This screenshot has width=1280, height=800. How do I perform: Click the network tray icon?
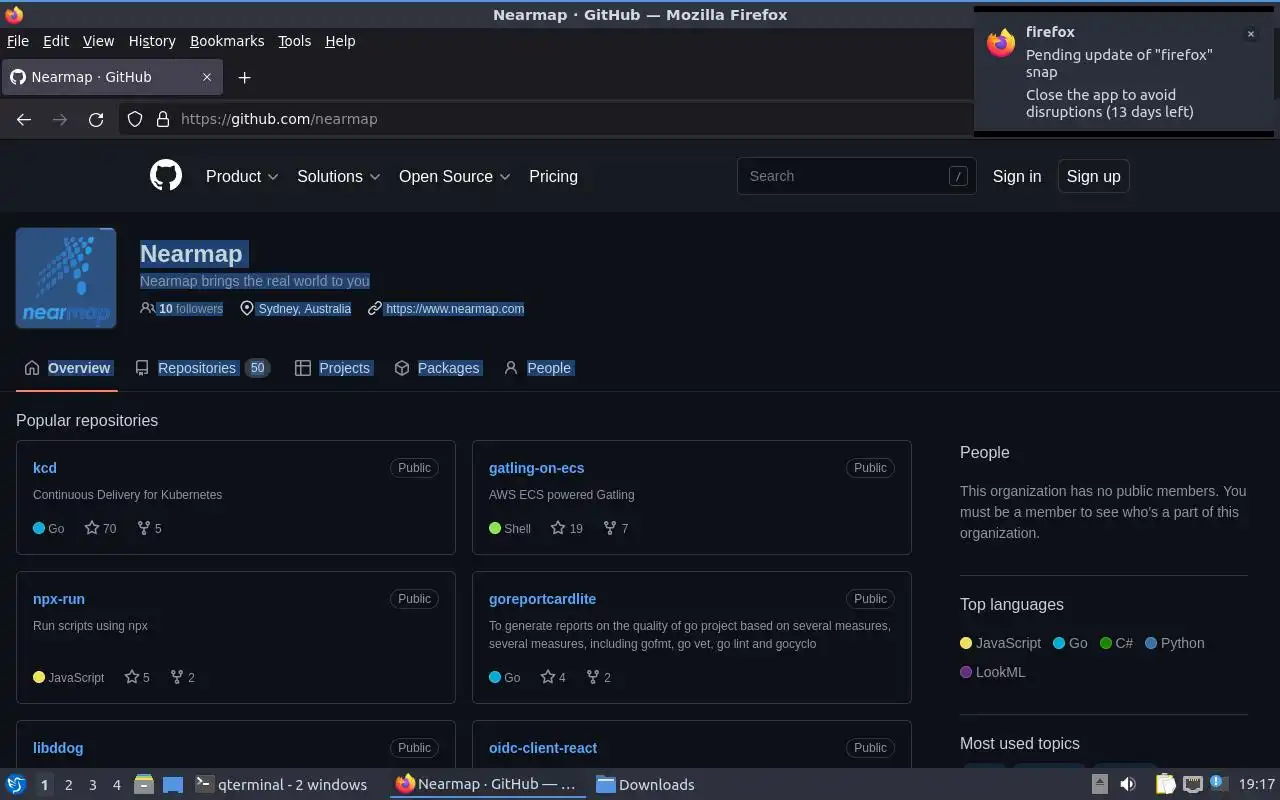pyautogui.click(x=1192, y=784)
